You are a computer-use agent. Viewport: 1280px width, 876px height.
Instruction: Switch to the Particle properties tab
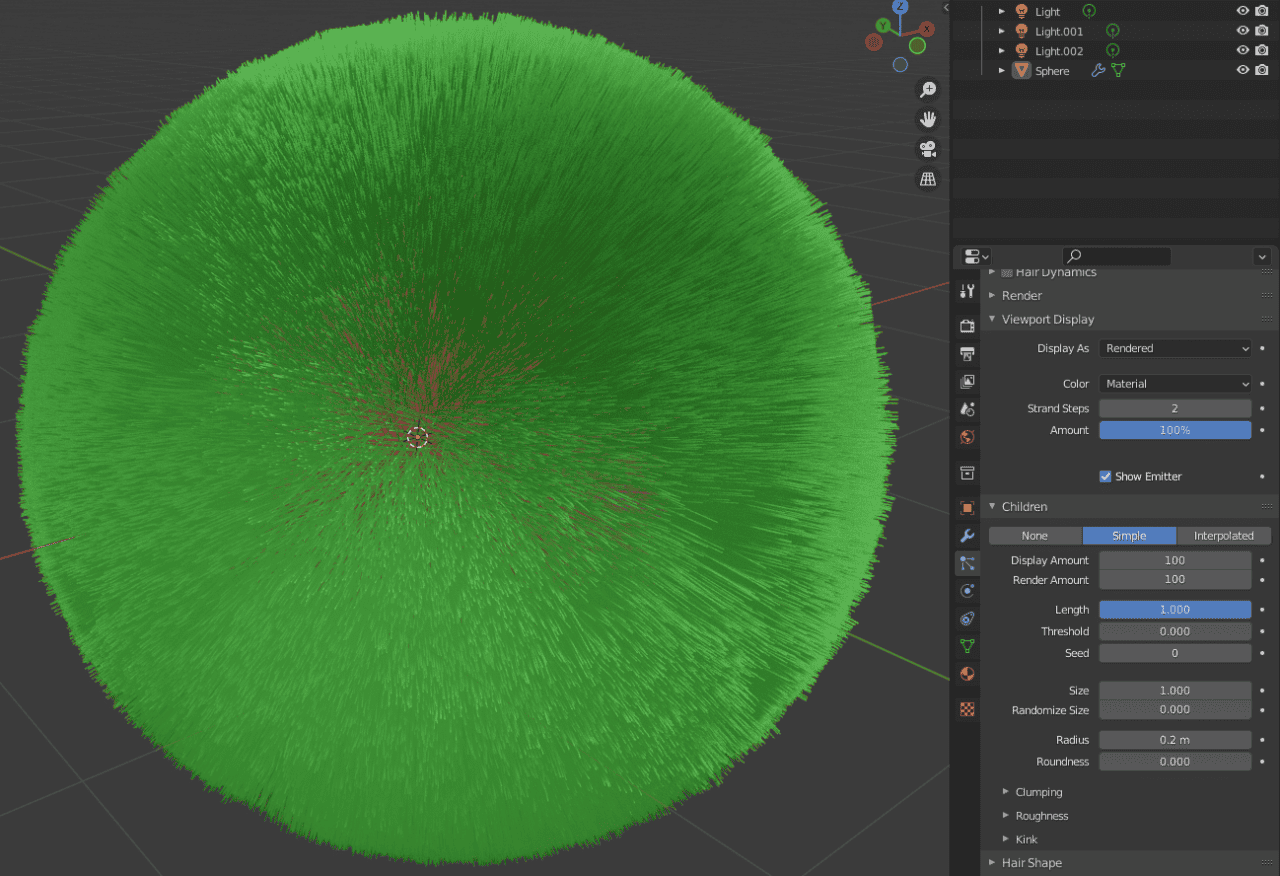966,563
